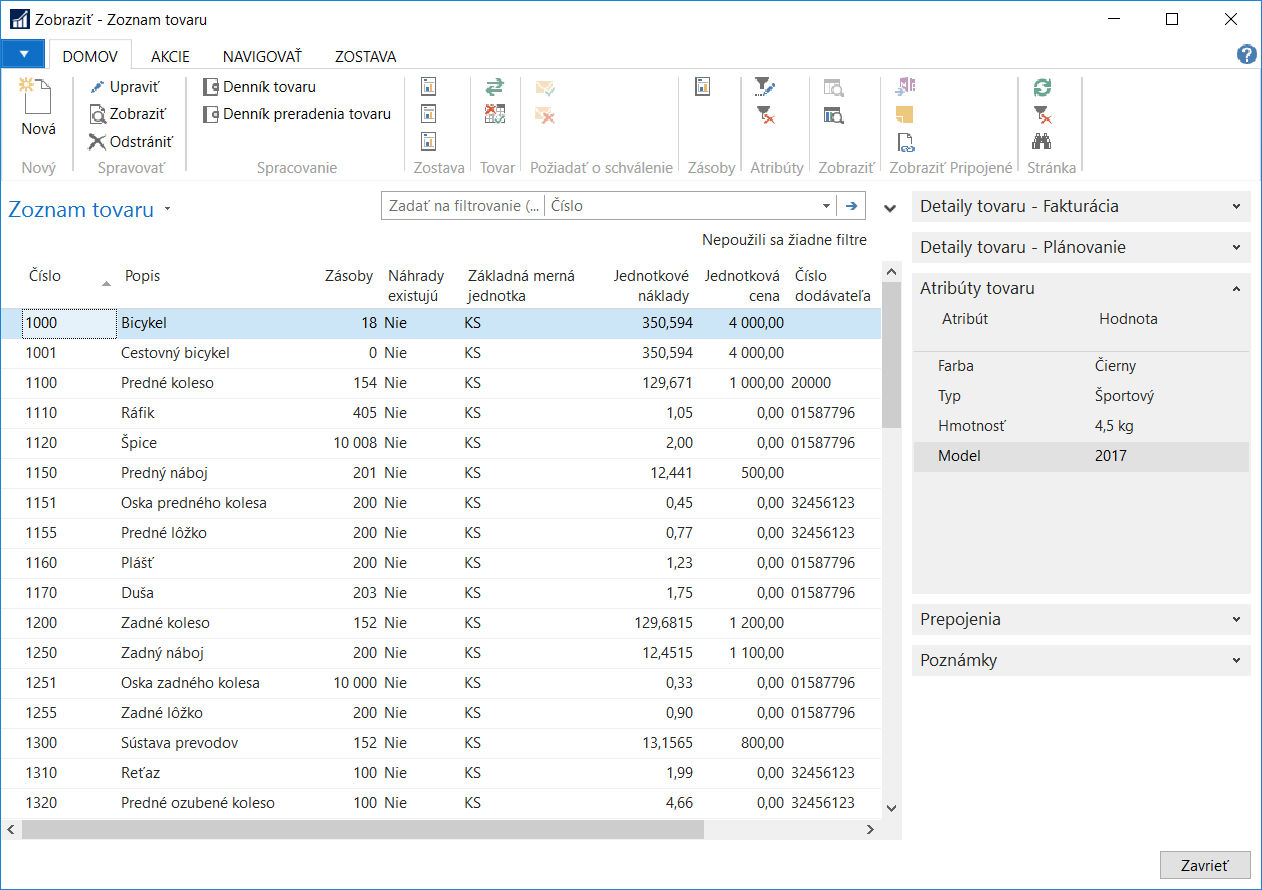Screen dimensions: 1262x890
Task: Click the Predné koleso item
Action: pos(440,383)
